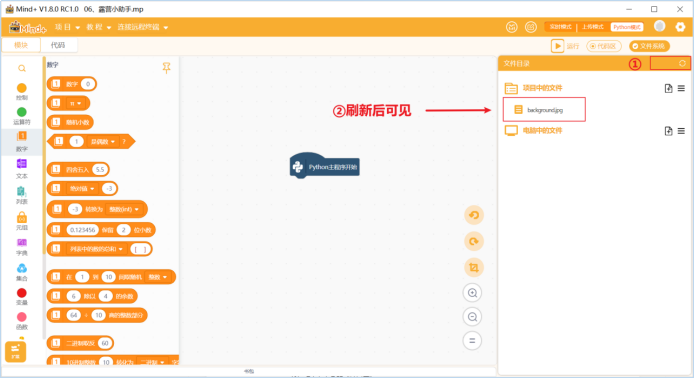
Task: Click the second round icon next to mode switch
Action: [531, 27]
